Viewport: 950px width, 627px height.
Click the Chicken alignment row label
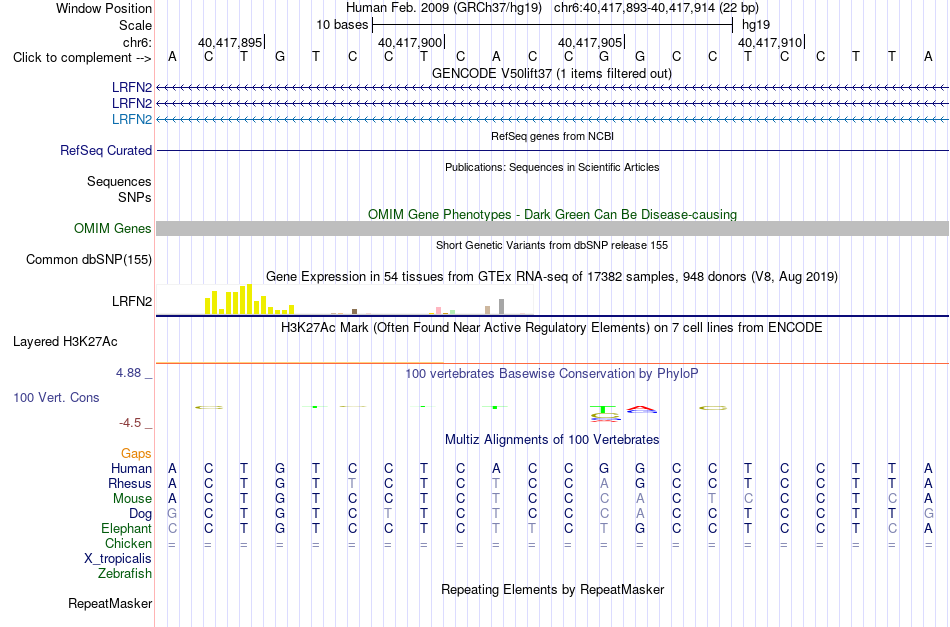[x=128, y=543]
